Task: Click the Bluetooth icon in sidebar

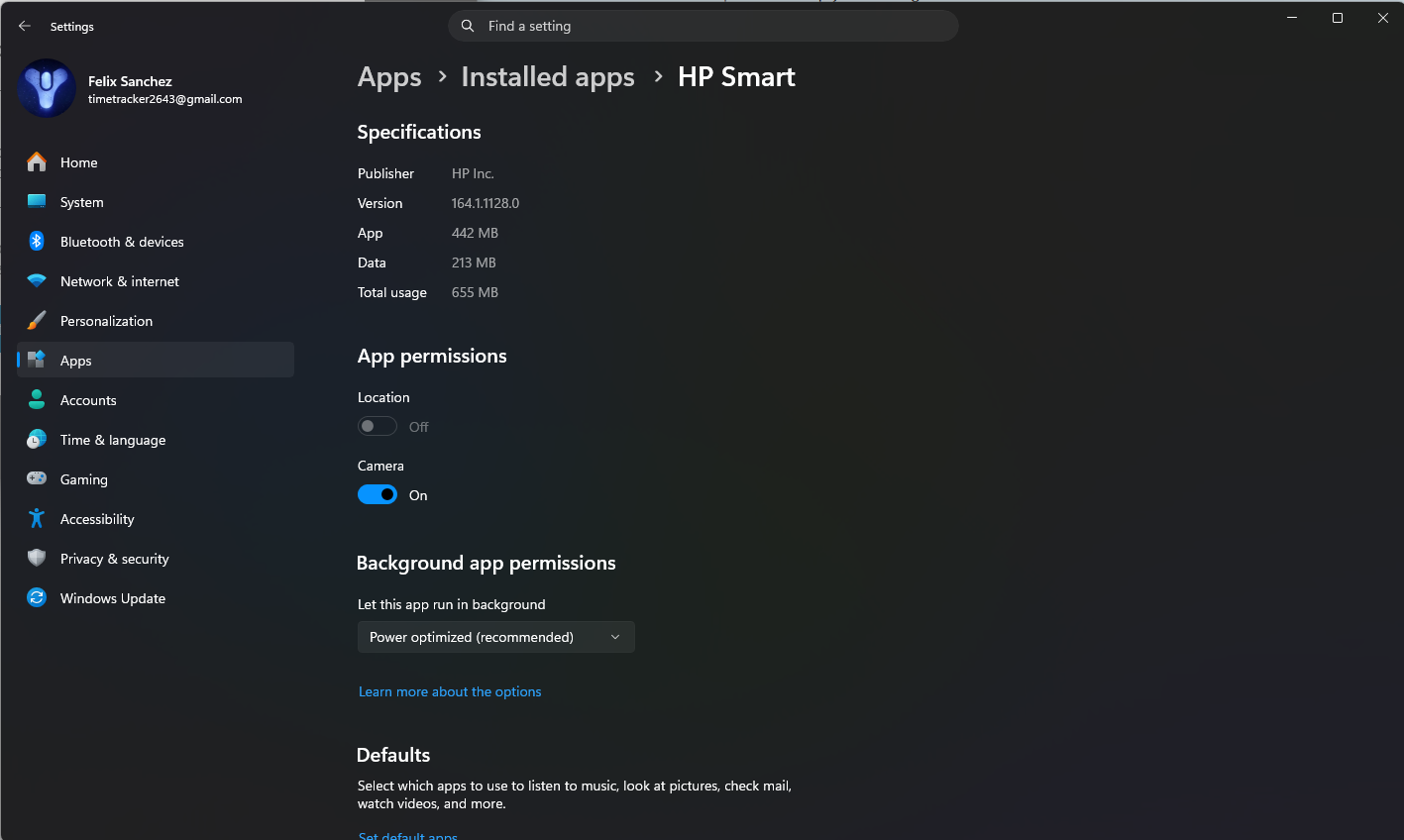Action: pos(37,242)
